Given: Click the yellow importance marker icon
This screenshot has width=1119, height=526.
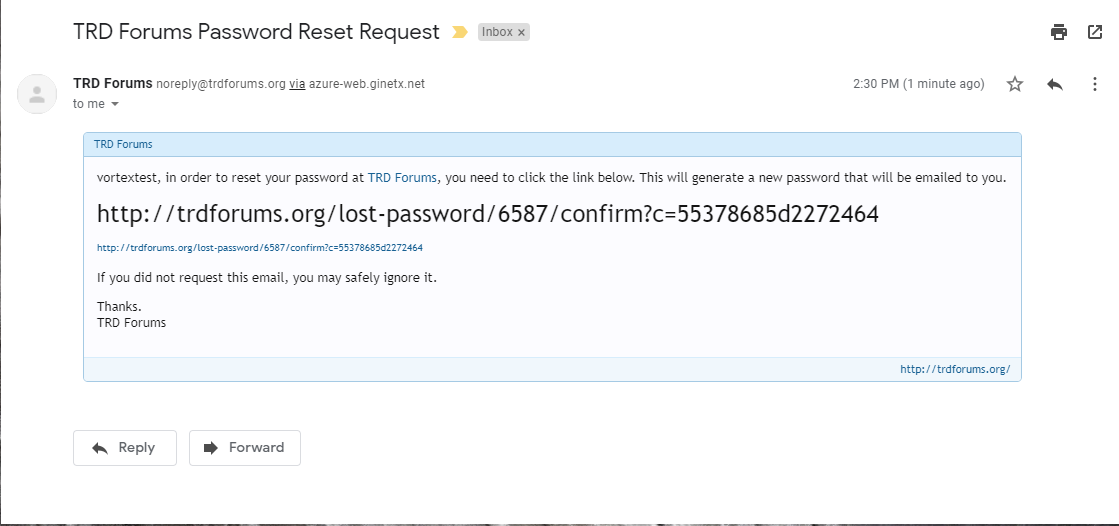Looking at the screenshot, I should click(x=460, y=32).
